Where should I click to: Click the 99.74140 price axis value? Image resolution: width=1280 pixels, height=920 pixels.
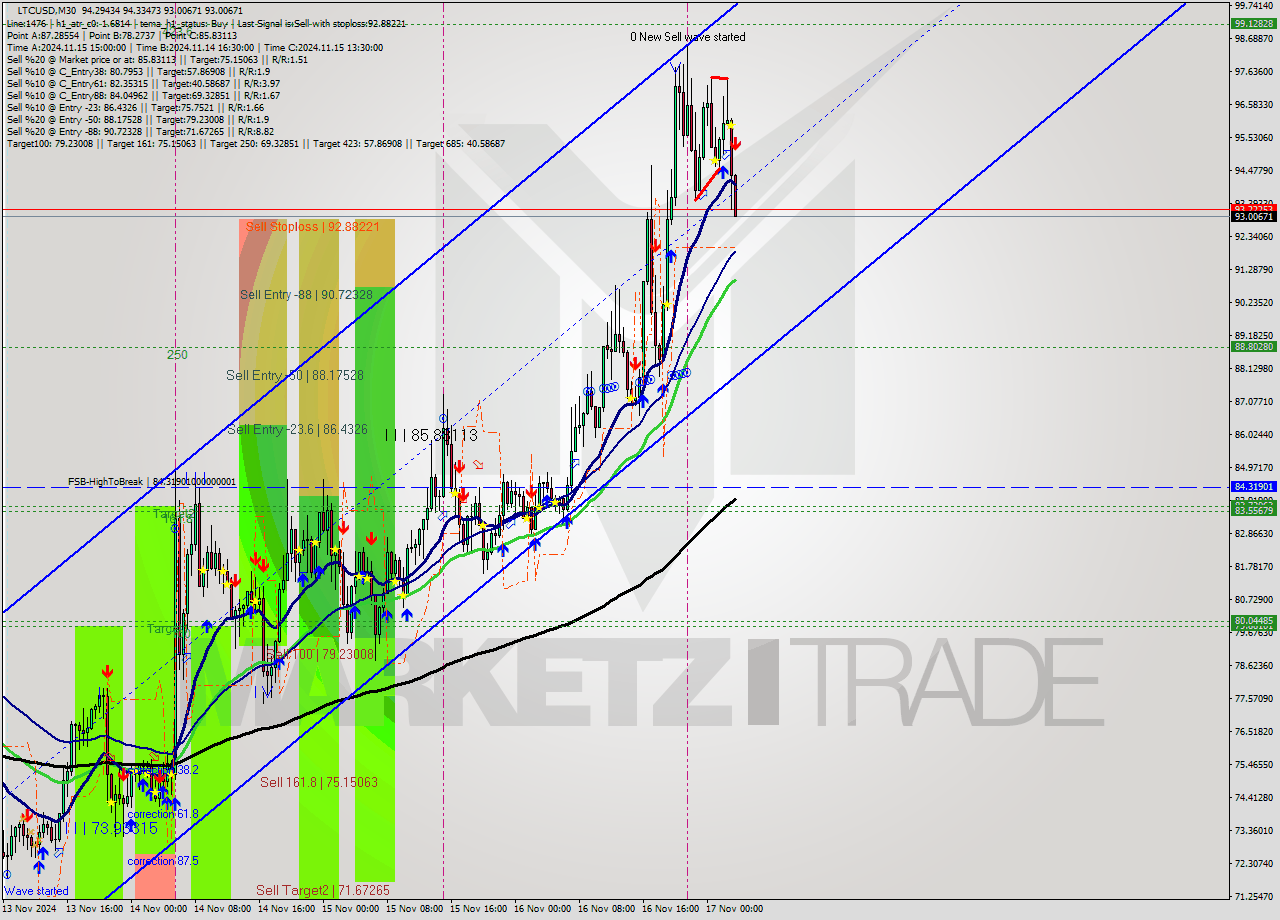tap(1254, 5)
